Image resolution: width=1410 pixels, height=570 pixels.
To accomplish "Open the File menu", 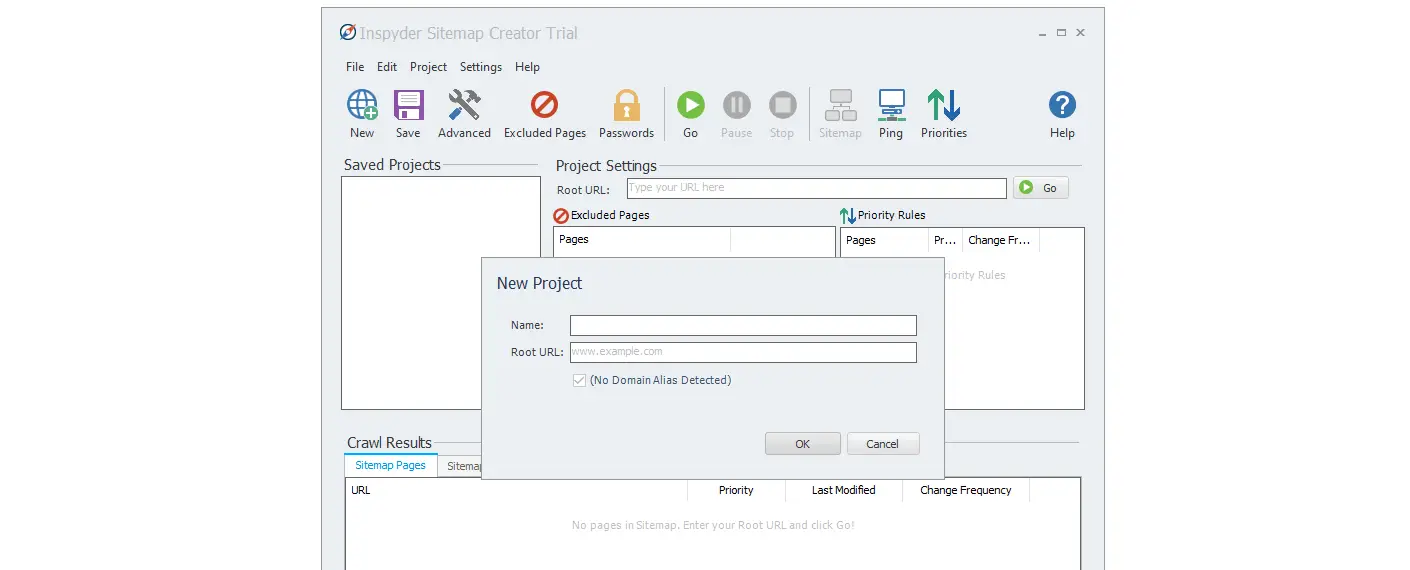I will 355,67.
